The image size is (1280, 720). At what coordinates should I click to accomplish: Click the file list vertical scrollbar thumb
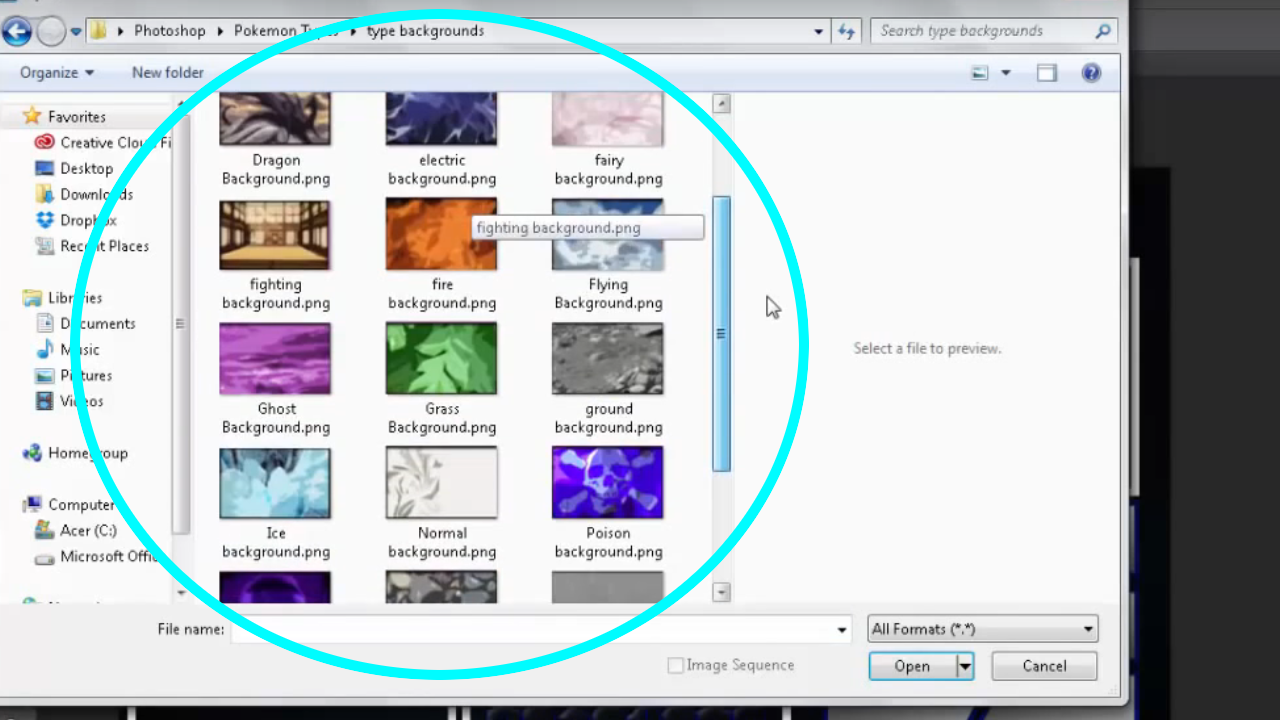(x=721, y=334)
